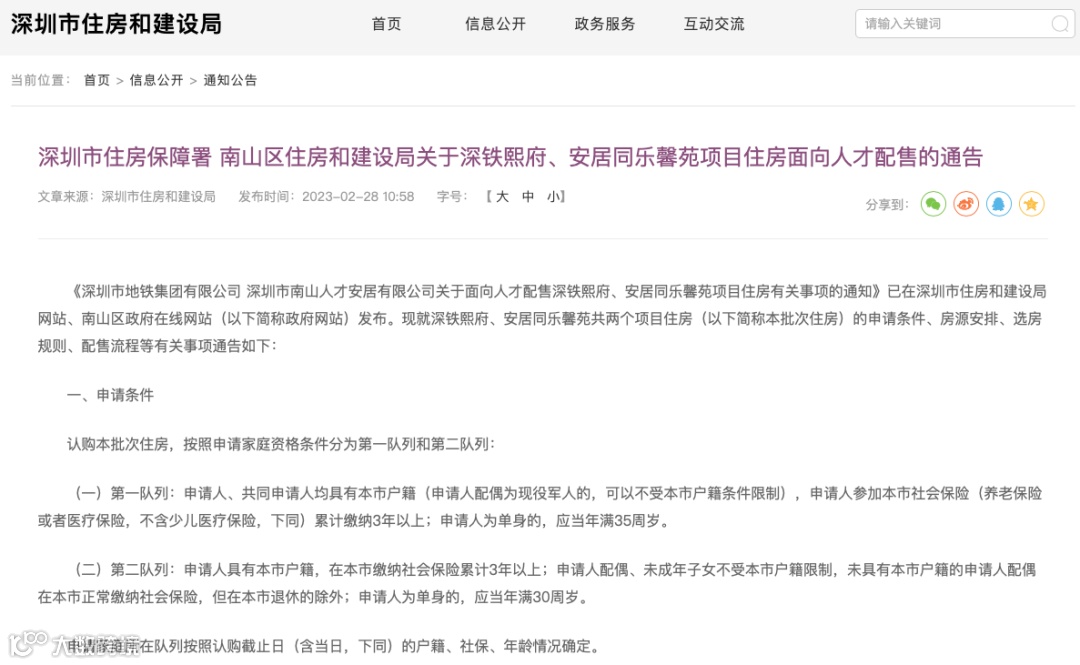This screenshot has height=665, width=1080.
Task: Open the 首页 navigation menu item
Action: tap(386, 24)
